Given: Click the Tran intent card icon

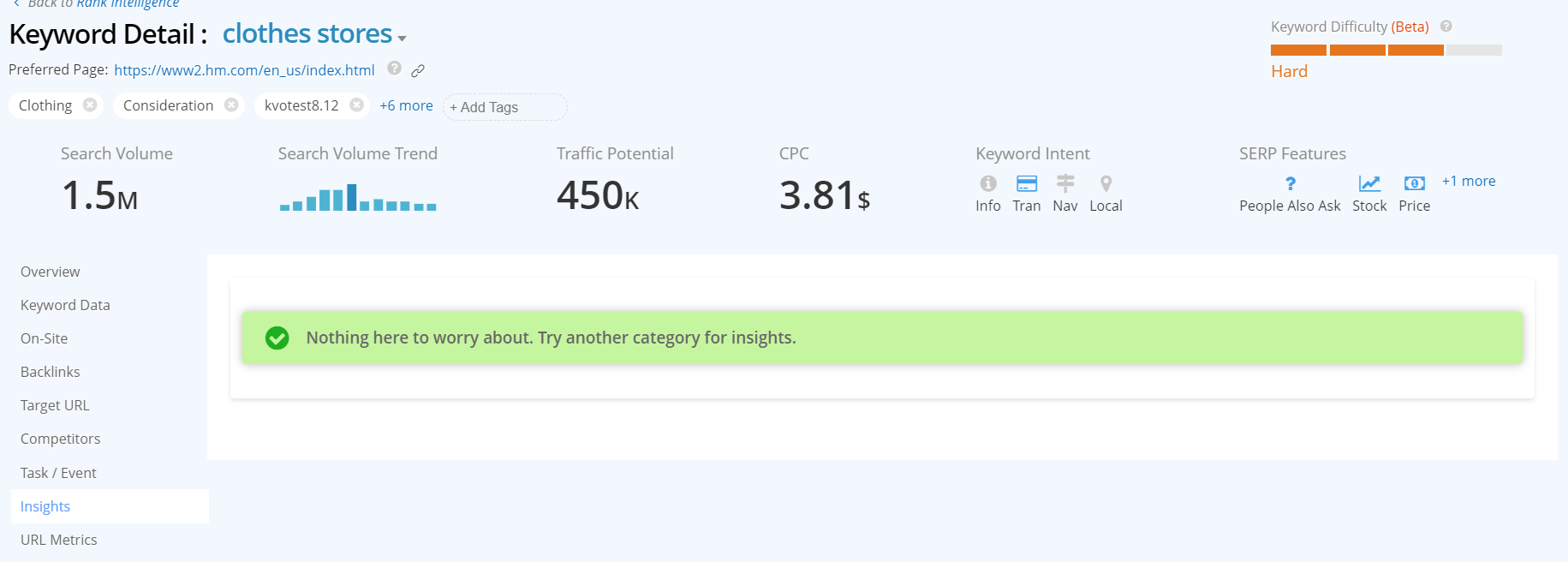Looking at the screenshot, I should [1027, 183].
